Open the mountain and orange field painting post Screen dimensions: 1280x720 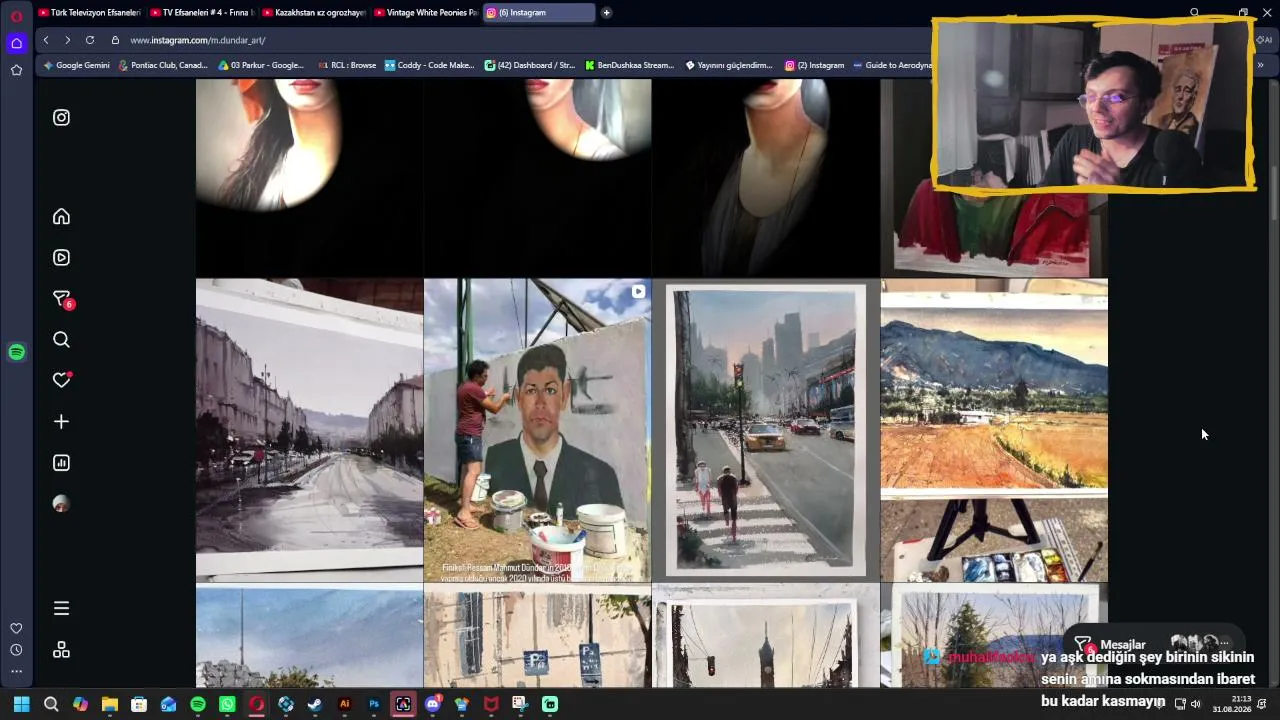click(x=994, y=430)
